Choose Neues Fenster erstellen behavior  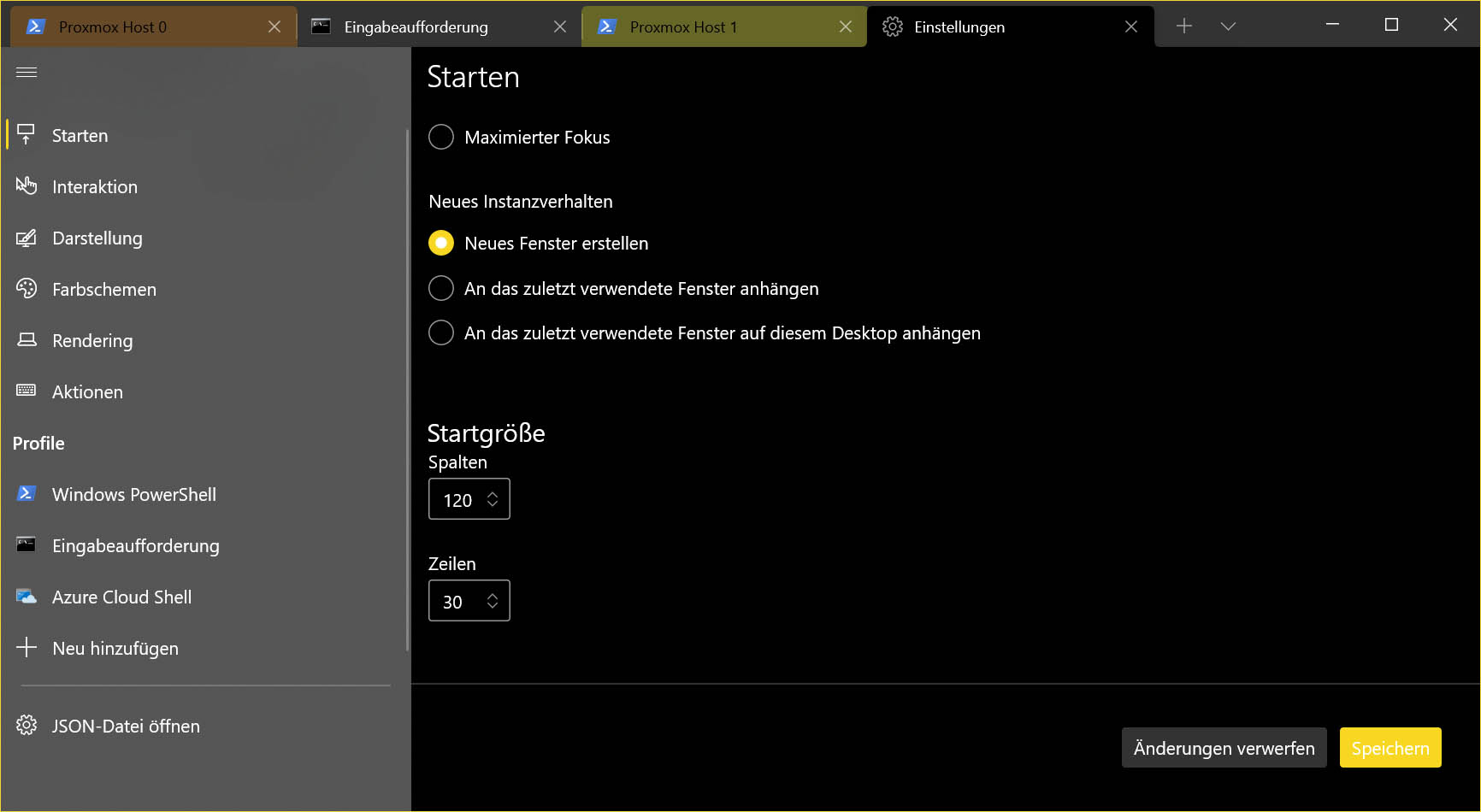[x=440, y=242]
